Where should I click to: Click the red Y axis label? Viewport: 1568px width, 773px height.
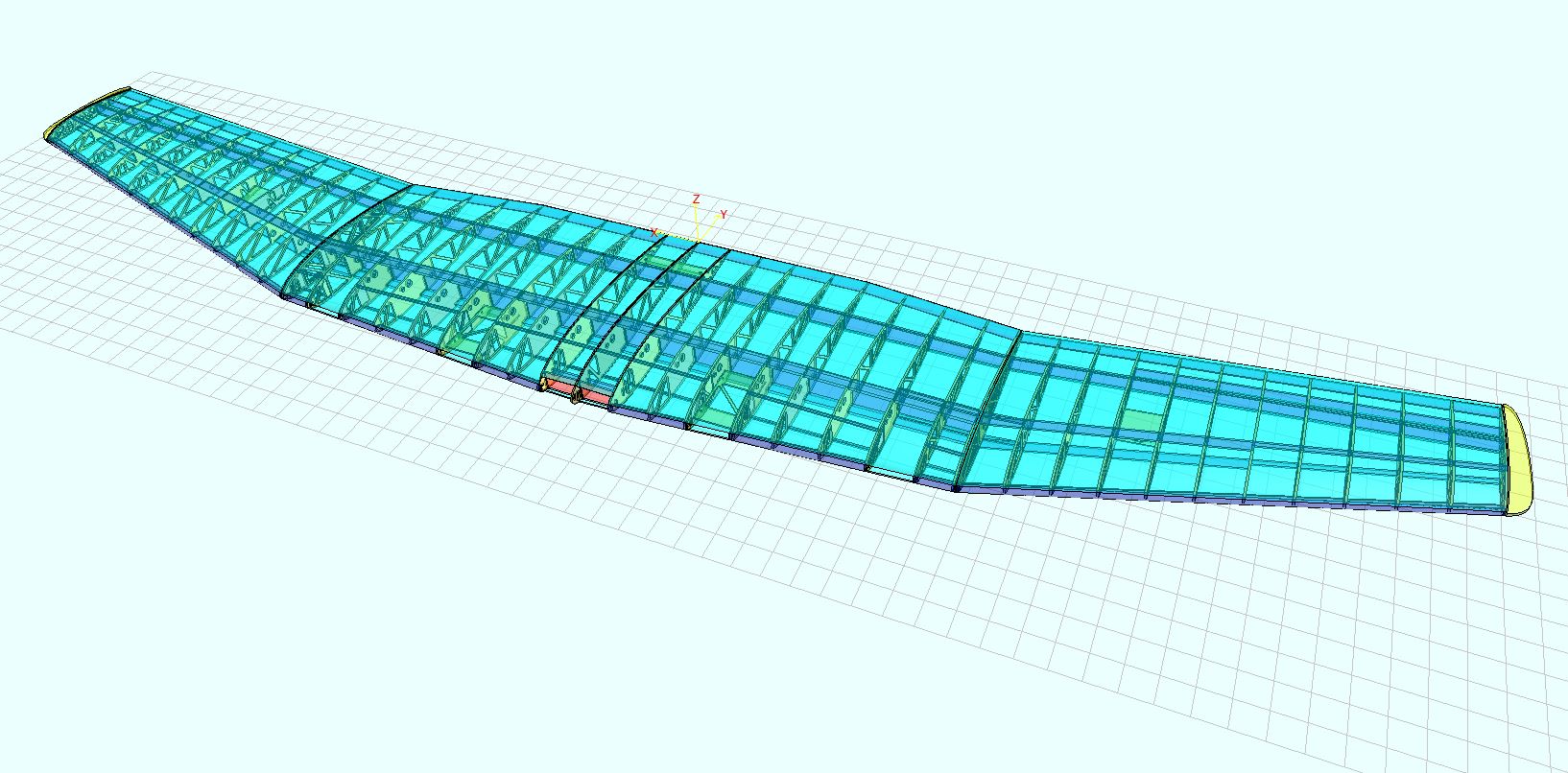click(723, 215)
